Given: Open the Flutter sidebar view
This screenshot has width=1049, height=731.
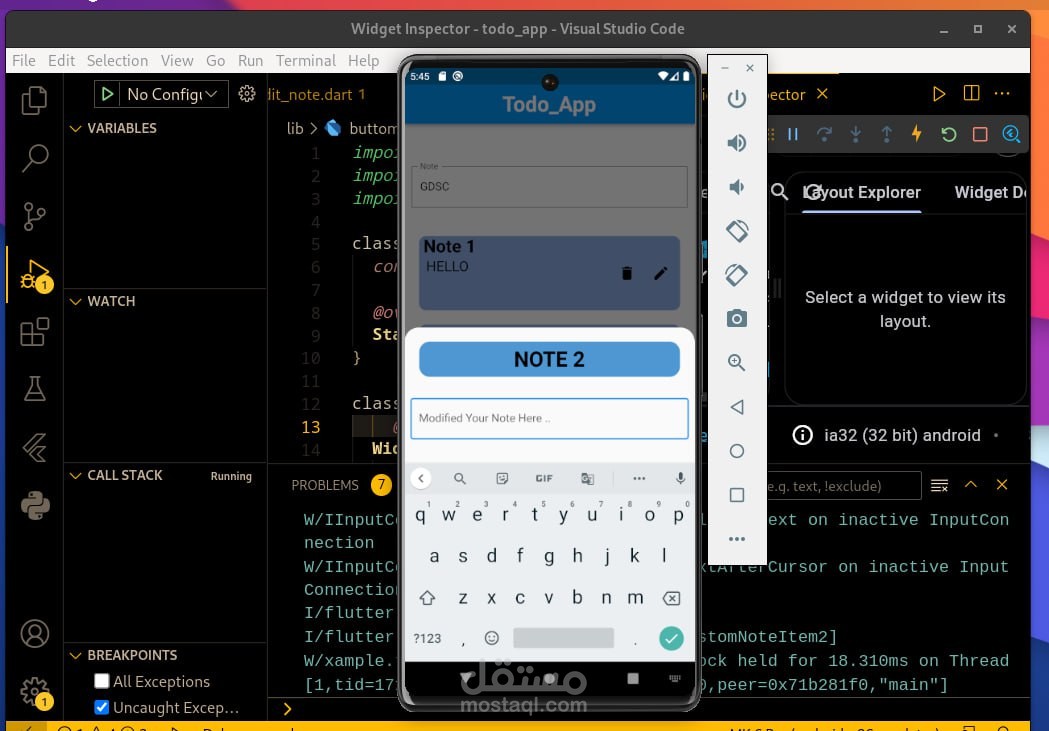Looking at the screenshot, I should 34,447.
